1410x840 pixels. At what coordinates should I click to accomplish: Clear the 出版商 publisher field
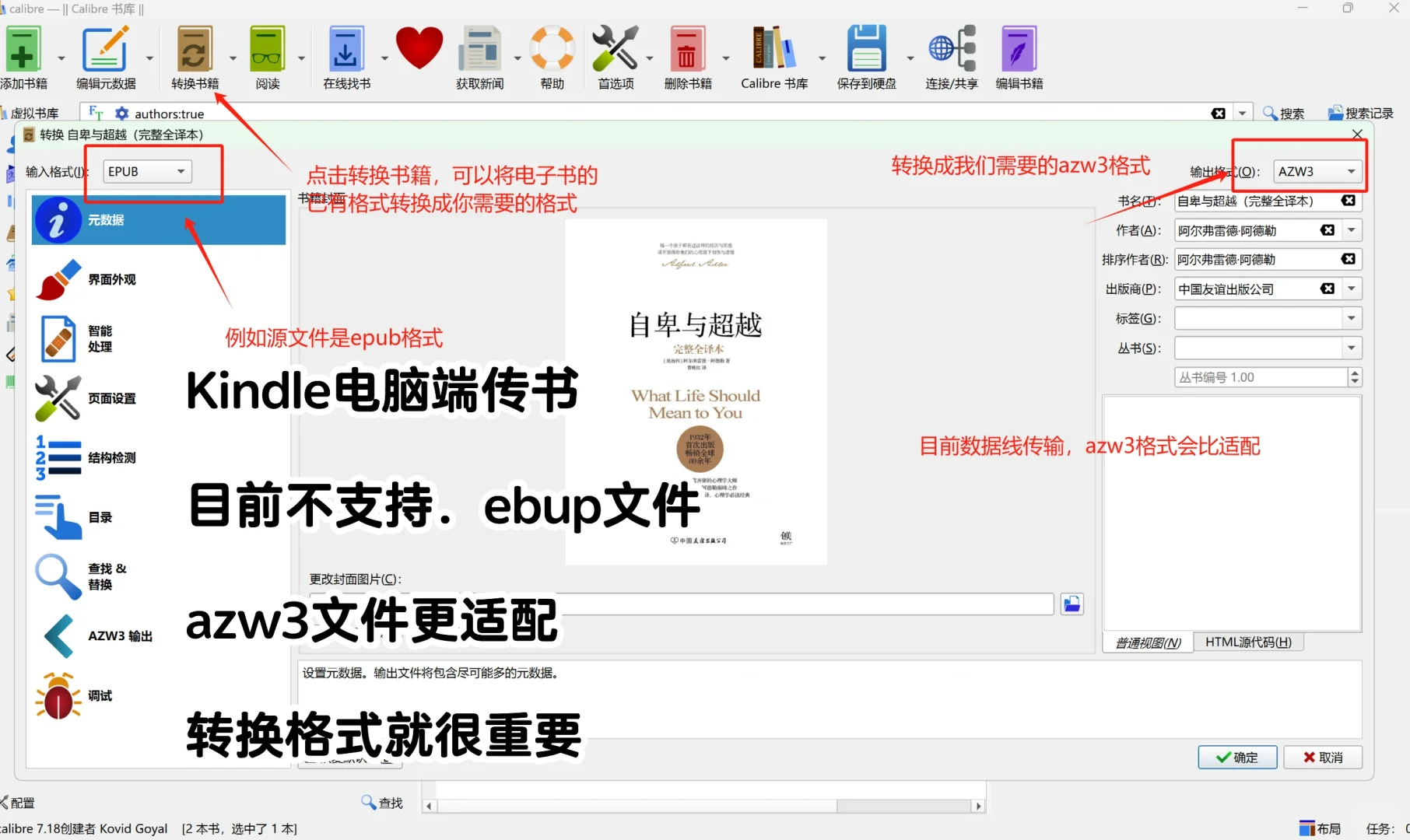[1328, 289]
